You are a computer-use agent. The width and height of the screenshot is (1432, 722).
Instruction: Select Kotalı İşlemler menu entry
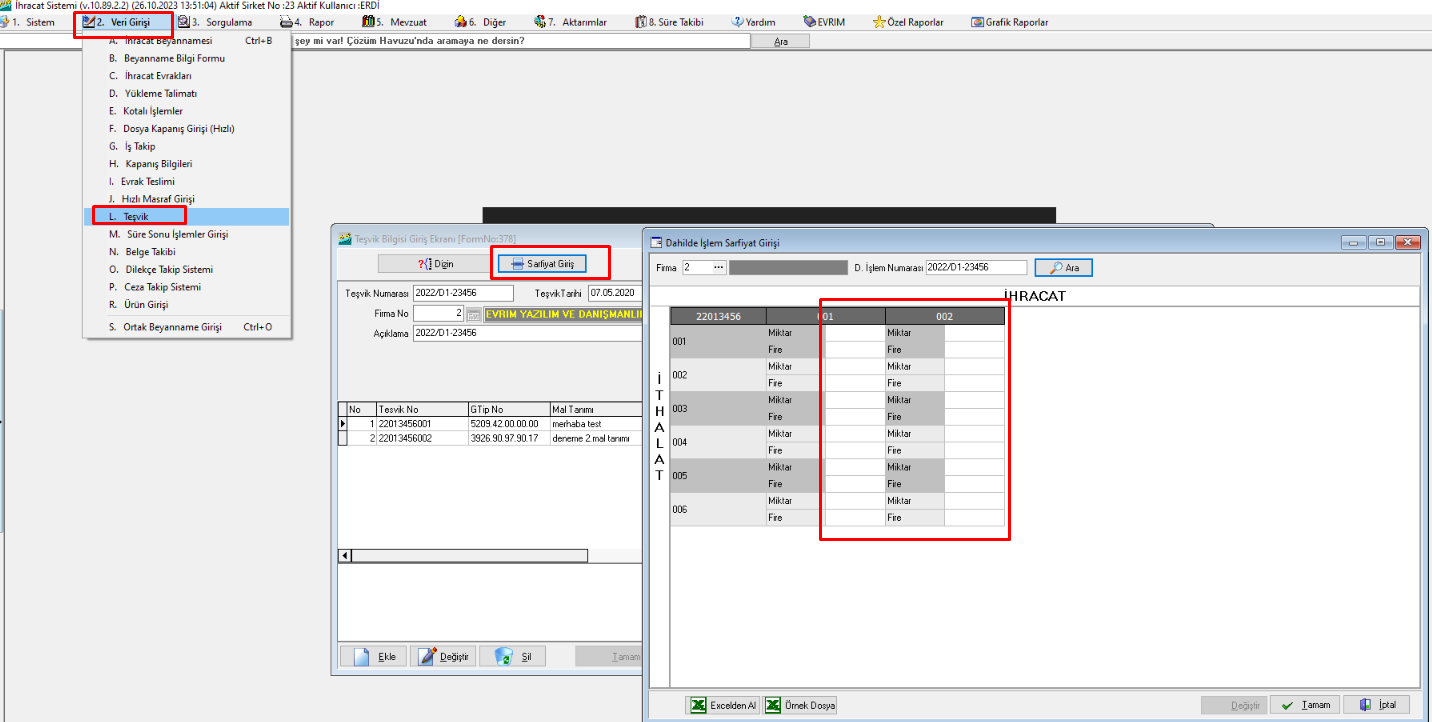pos(187,111)
